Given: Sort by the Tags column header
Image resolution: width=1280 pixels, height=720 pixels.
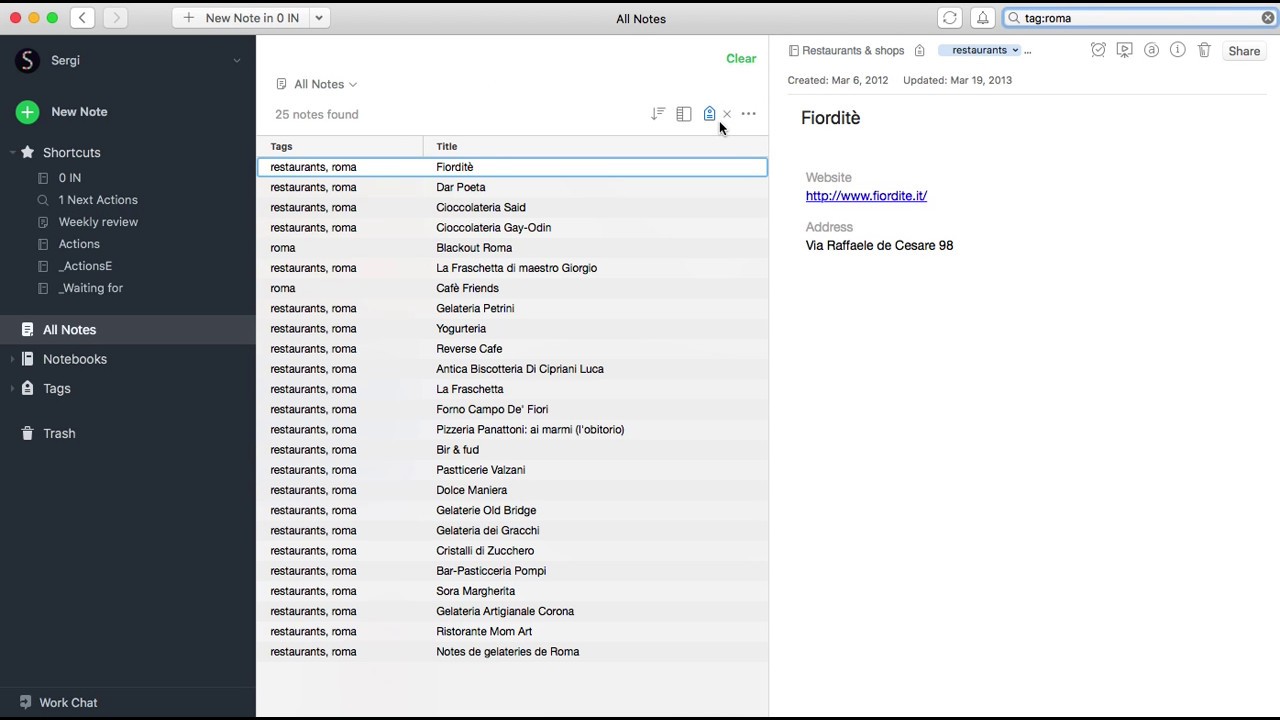Looking at the screenshot, I should point(340,146).
